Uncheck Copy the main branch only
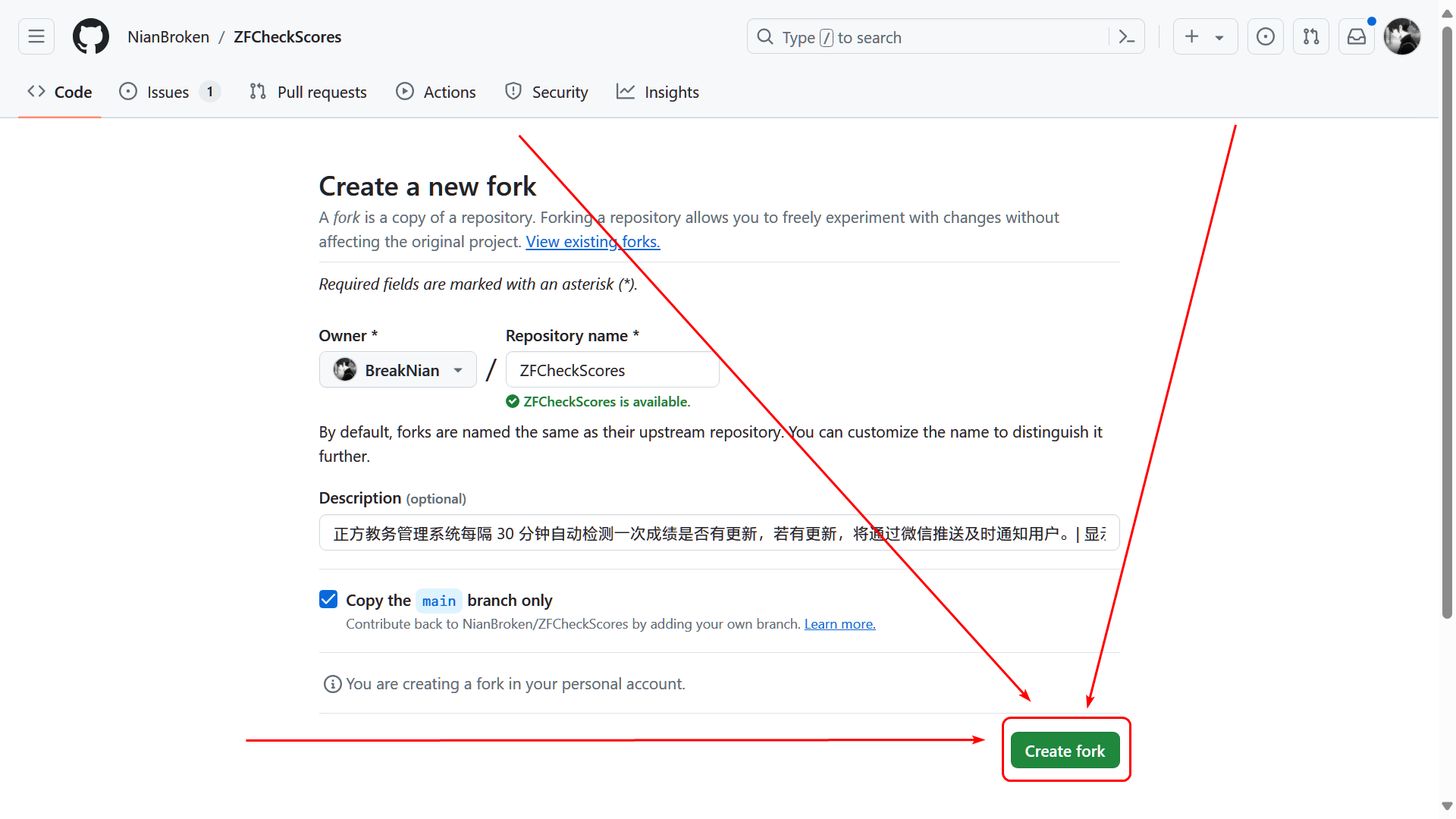Image resolution: width=1456 pixels, height=819 pixels. [x=328, y=600]
